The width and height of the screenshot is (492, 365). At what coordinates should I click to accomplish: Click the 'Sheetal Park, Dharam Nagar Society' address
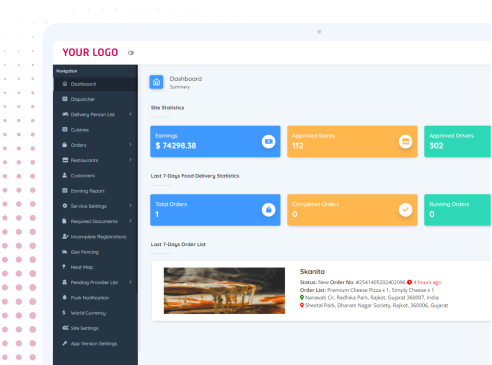point(377,305)
